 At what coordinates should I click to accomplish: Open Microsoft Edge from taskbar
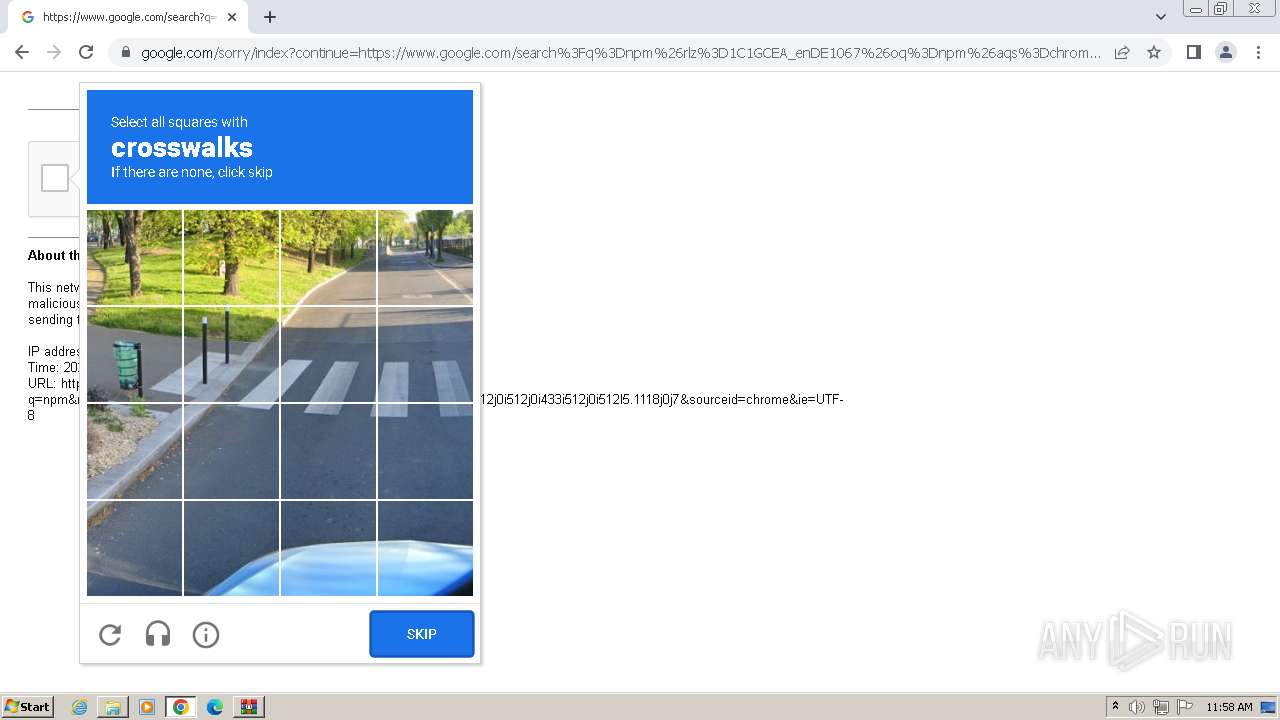pos(215,707)
